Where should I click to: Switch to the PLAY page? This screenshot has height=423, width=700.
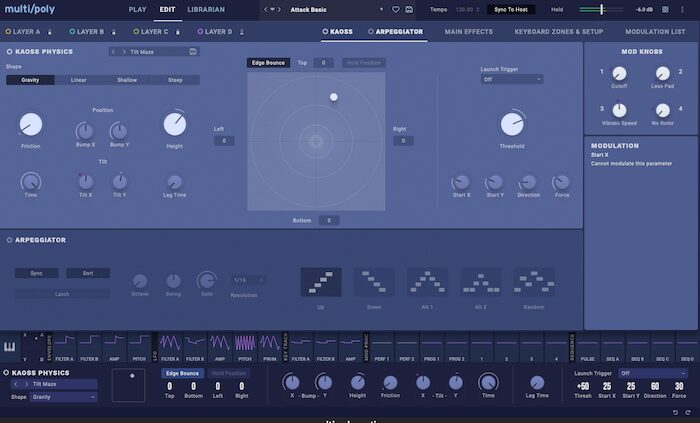[x=137, y=9]
